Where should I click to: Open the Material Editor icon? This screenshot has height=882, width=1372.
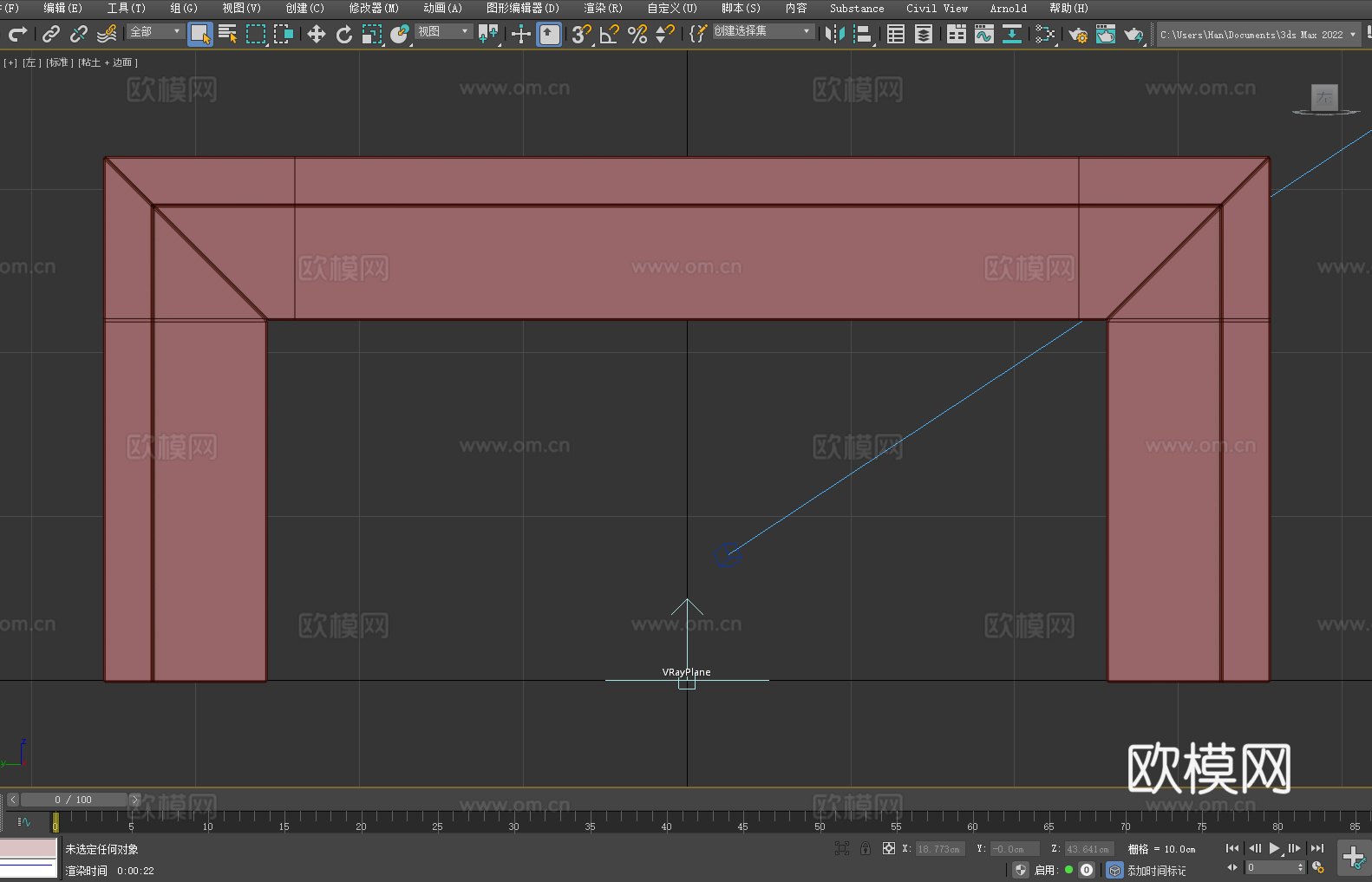pyautogui.click(x=1045, y=34)
